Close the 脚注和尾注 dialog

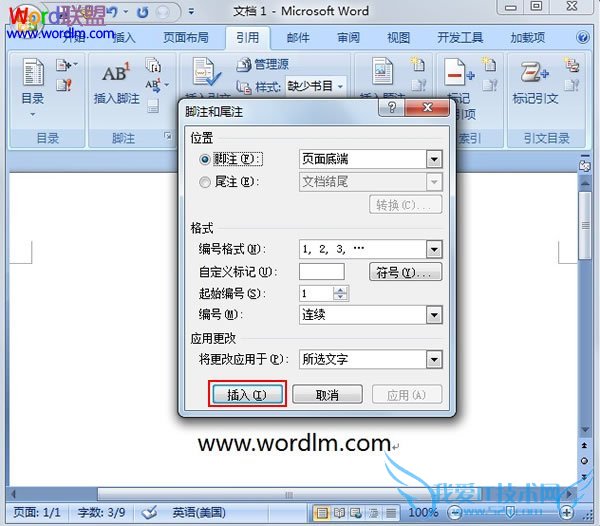pos(427,107)
